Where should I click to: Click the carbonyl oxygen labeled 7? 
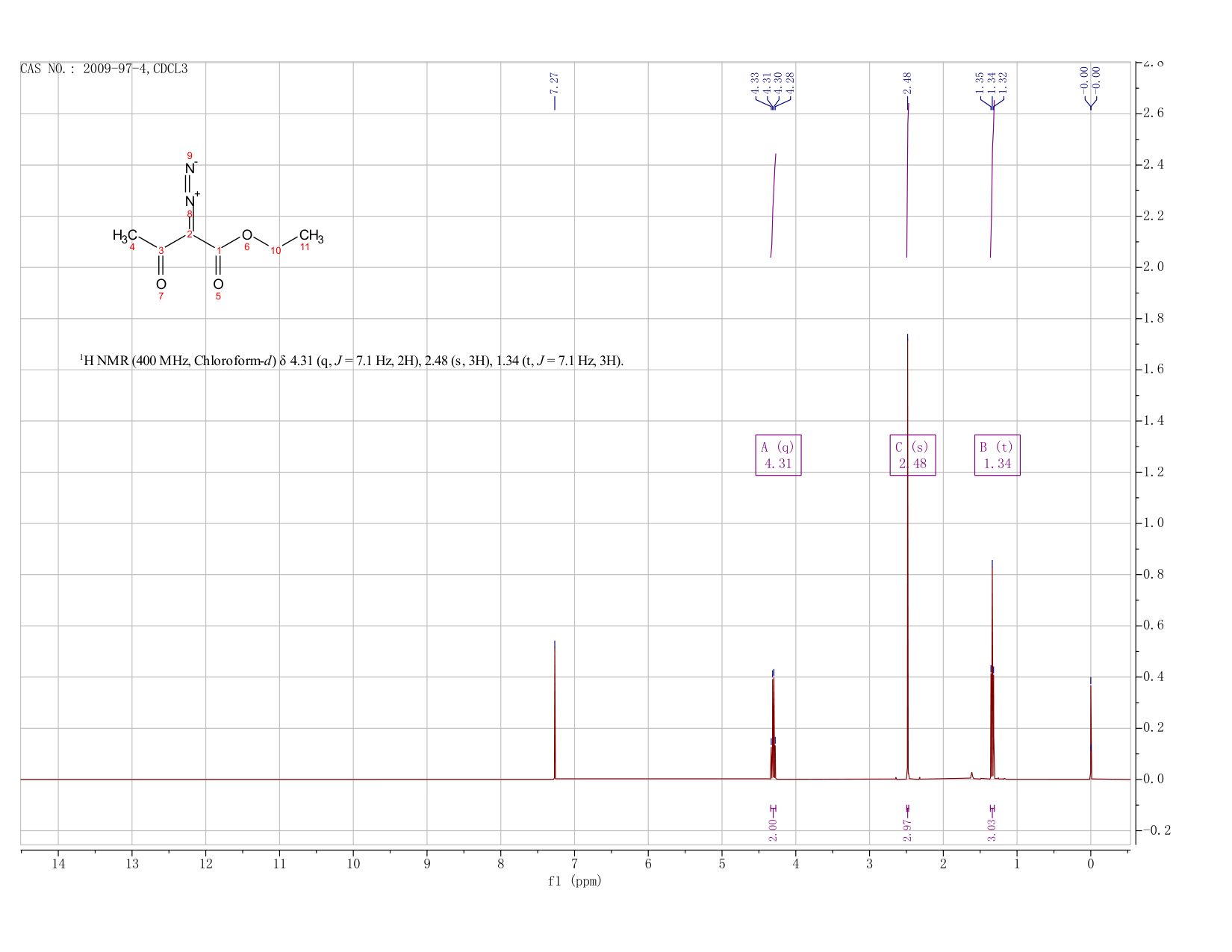161,284
